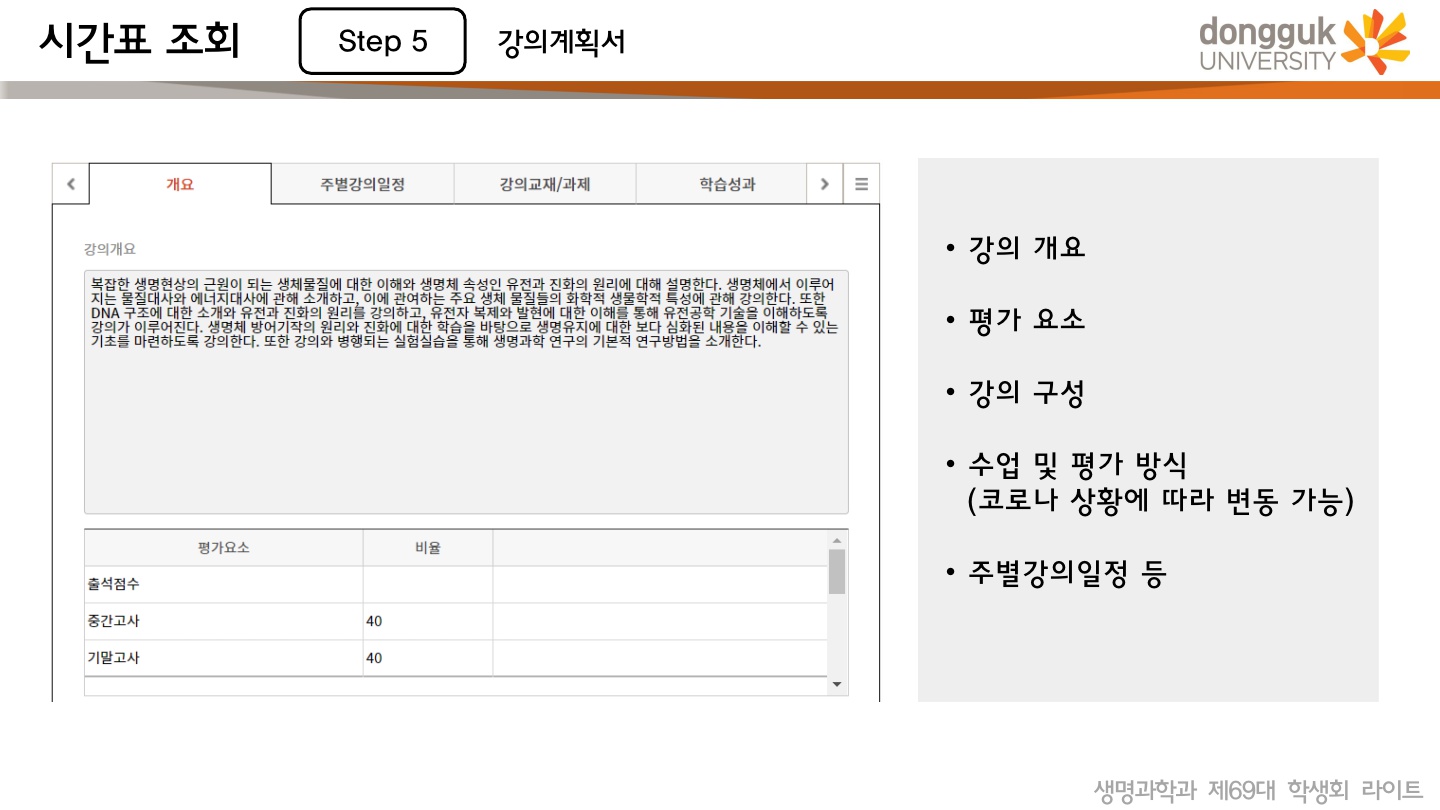This screenshot has width=1440, height=810.
Task: Click the evaluation table scroll down arrow
Action: [x=837, y=685]
